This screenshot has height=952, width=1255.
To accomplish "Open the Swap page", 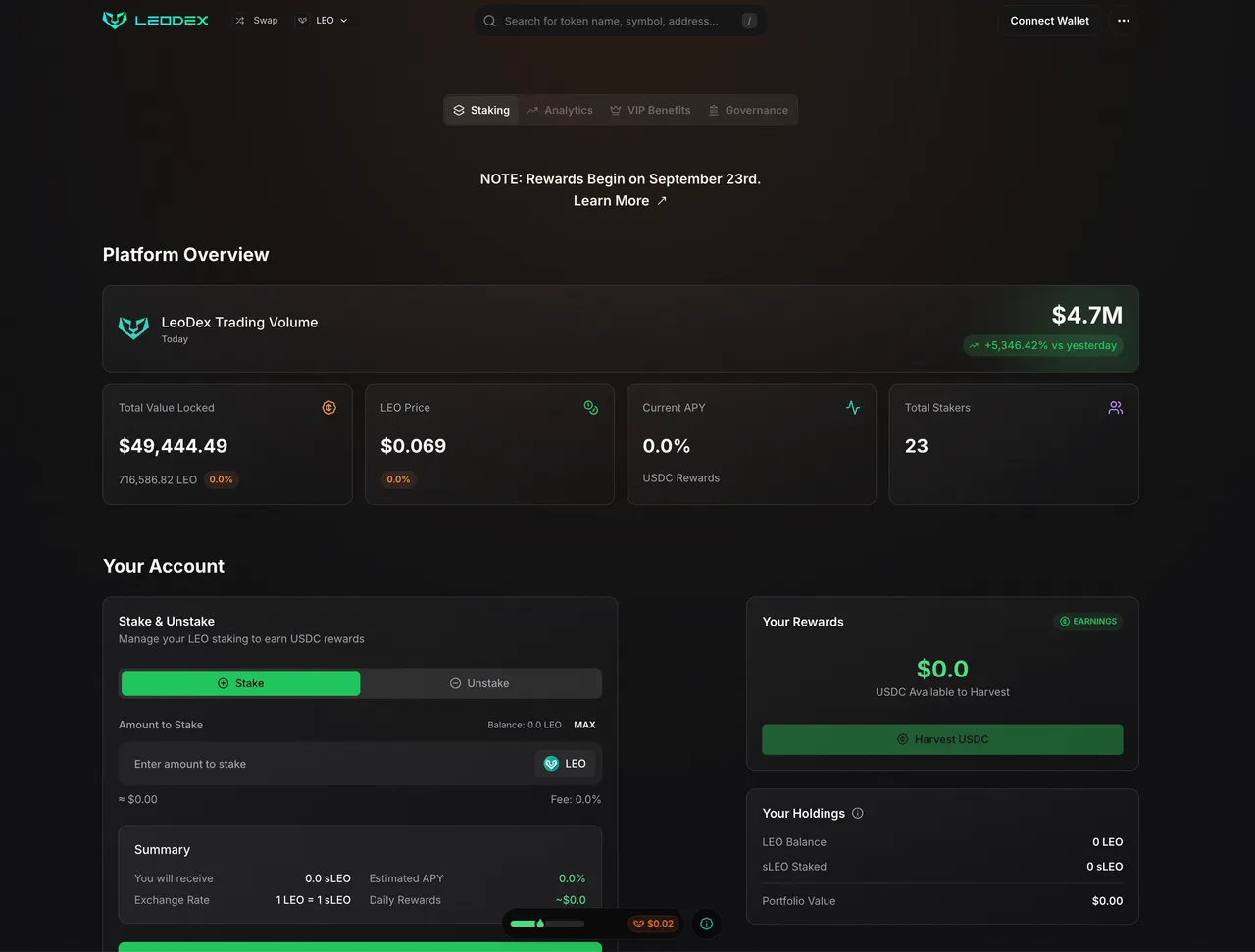I will [256, 20].
